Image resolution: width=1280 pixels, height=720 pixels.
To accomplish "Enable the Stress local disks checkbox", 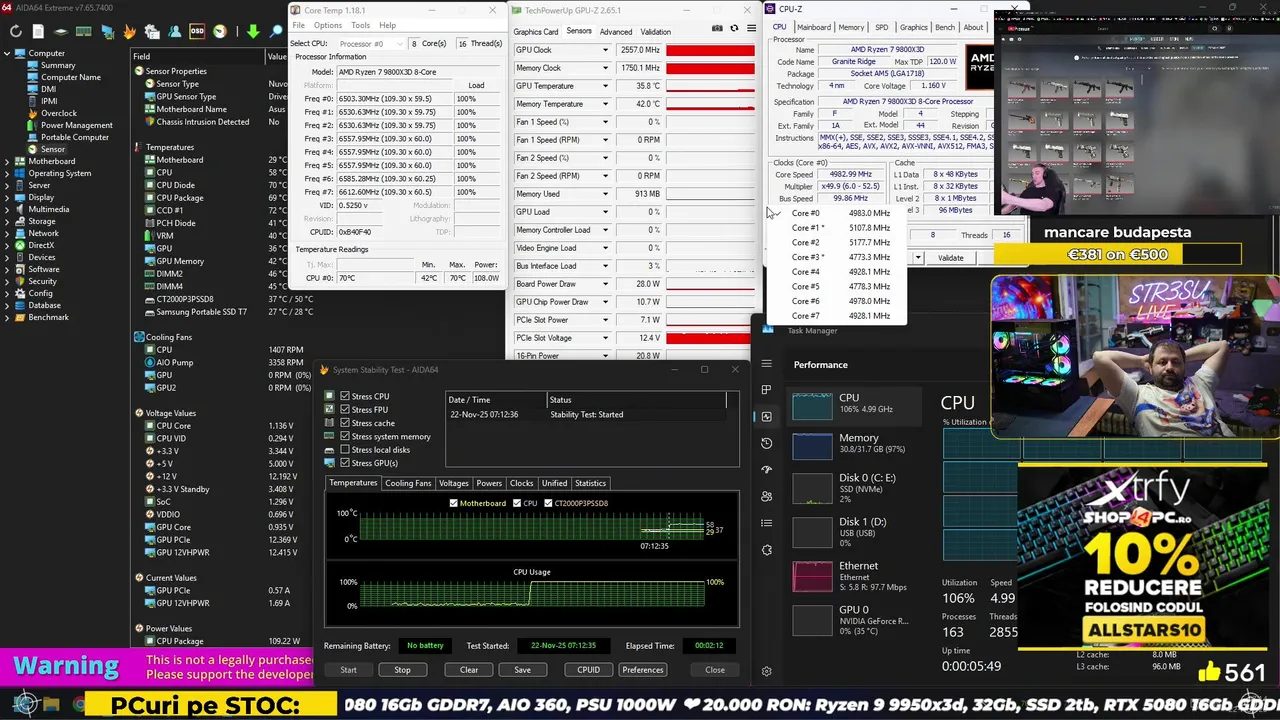I will click(x=345, y=449).
